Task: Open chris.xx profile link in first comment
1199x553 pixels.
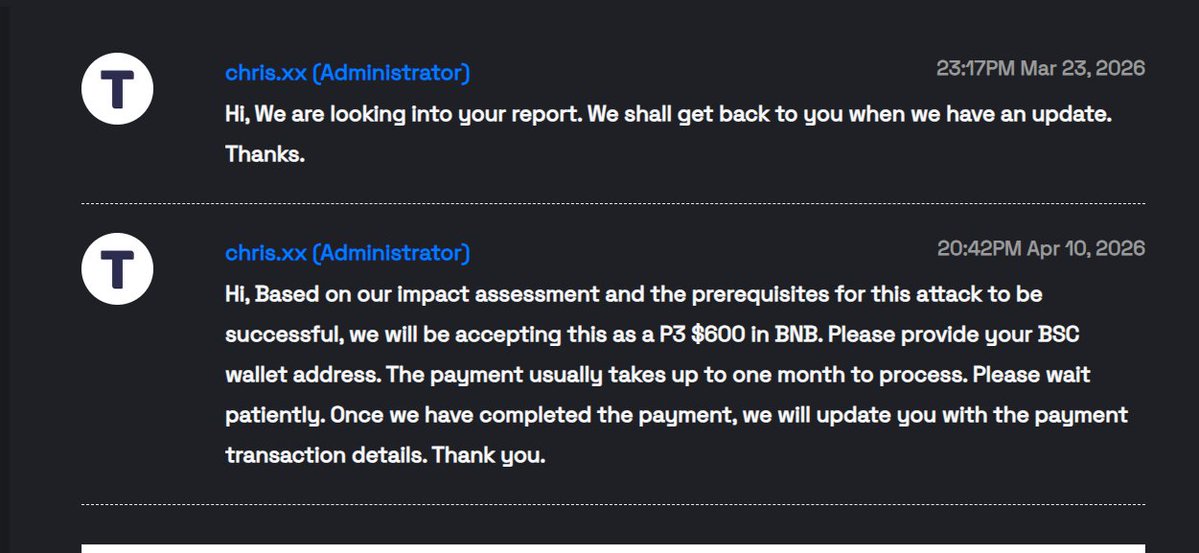Action: pos(347,73)
